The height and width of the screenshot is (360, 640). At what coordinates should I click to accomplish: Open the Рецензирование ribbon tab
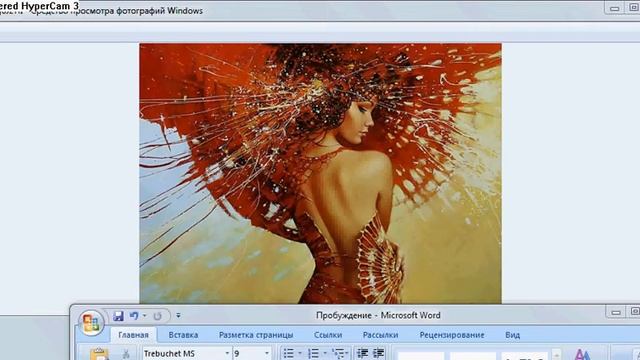coord(452,335)
